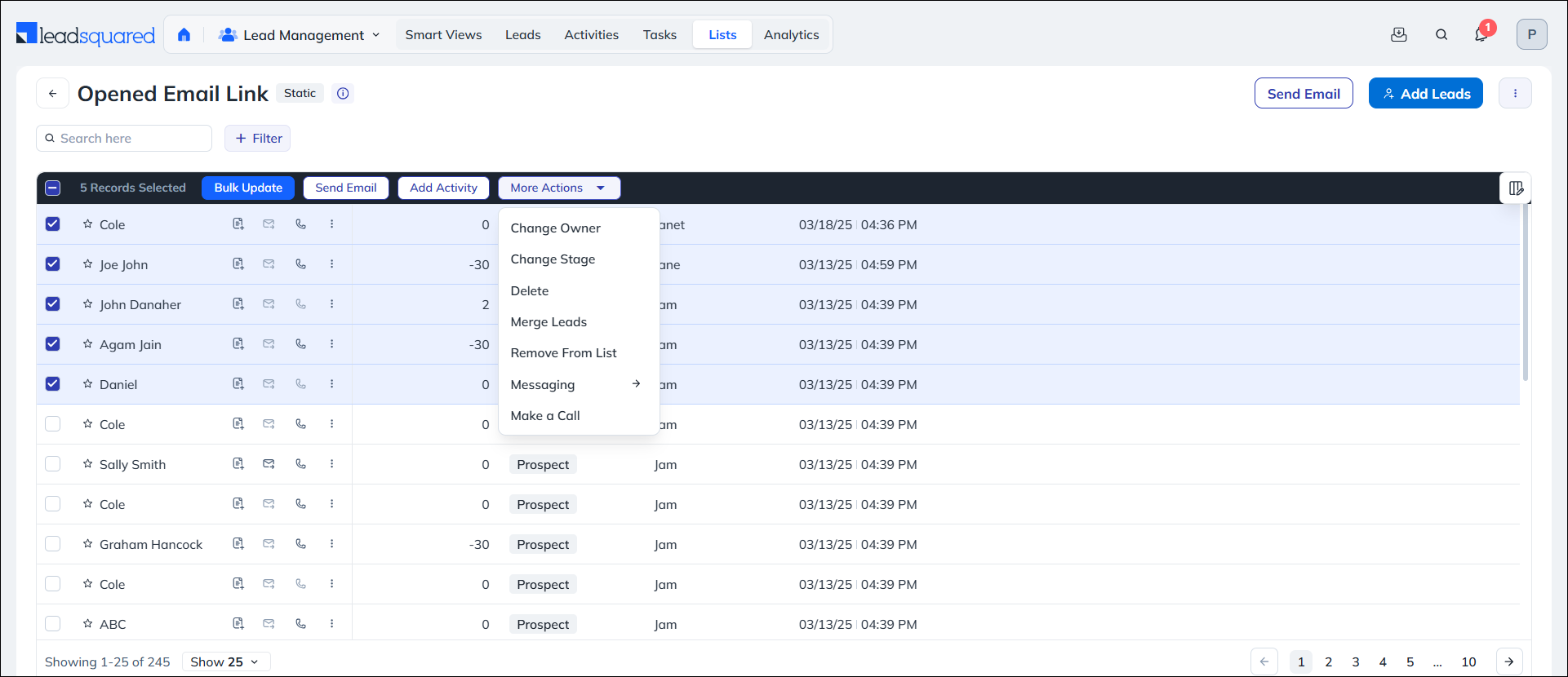This screenshot has height=677, width=1568.
Task: Uncheck the Agam Jain row checkbox
Action: [x=53, y=344]
